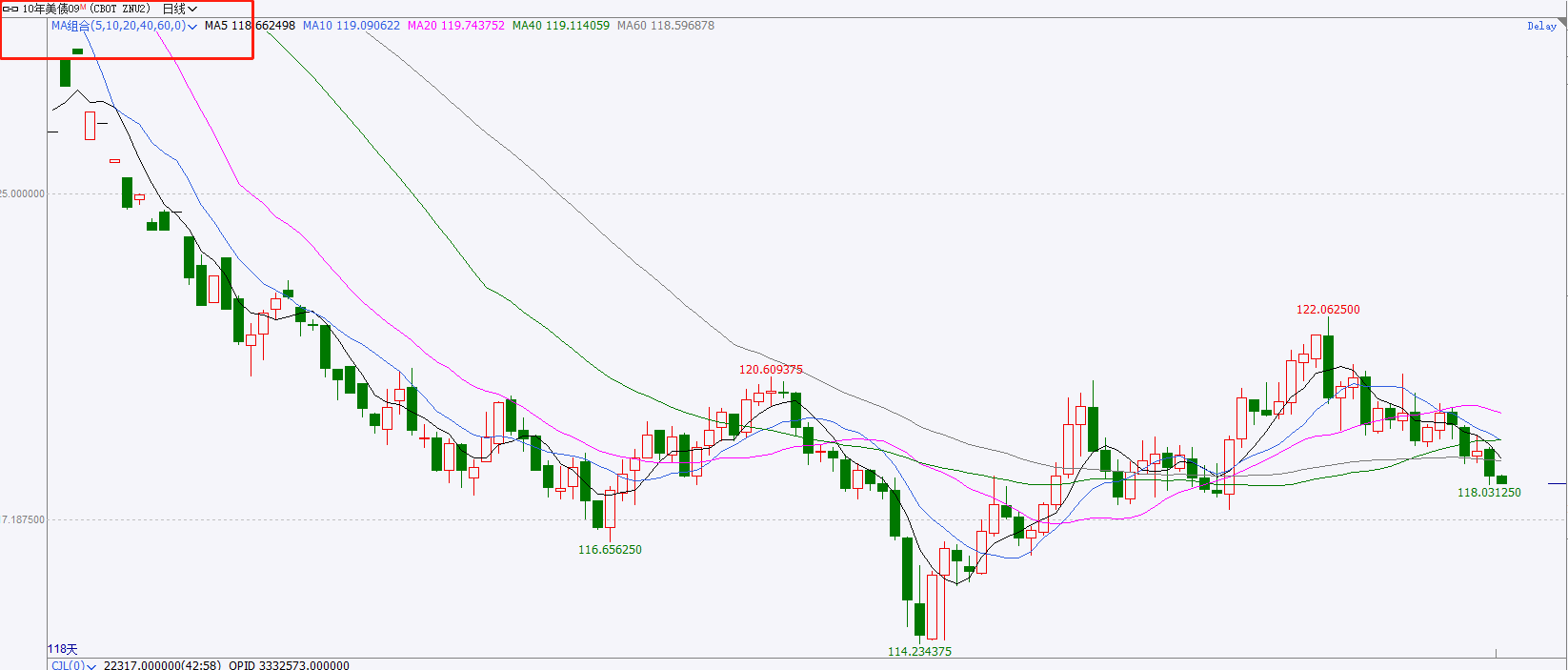Image resolution: width=1568 pixels, height=670 pixels.
Task: Click the 118天 day-count label
Action: pos(63,649)
